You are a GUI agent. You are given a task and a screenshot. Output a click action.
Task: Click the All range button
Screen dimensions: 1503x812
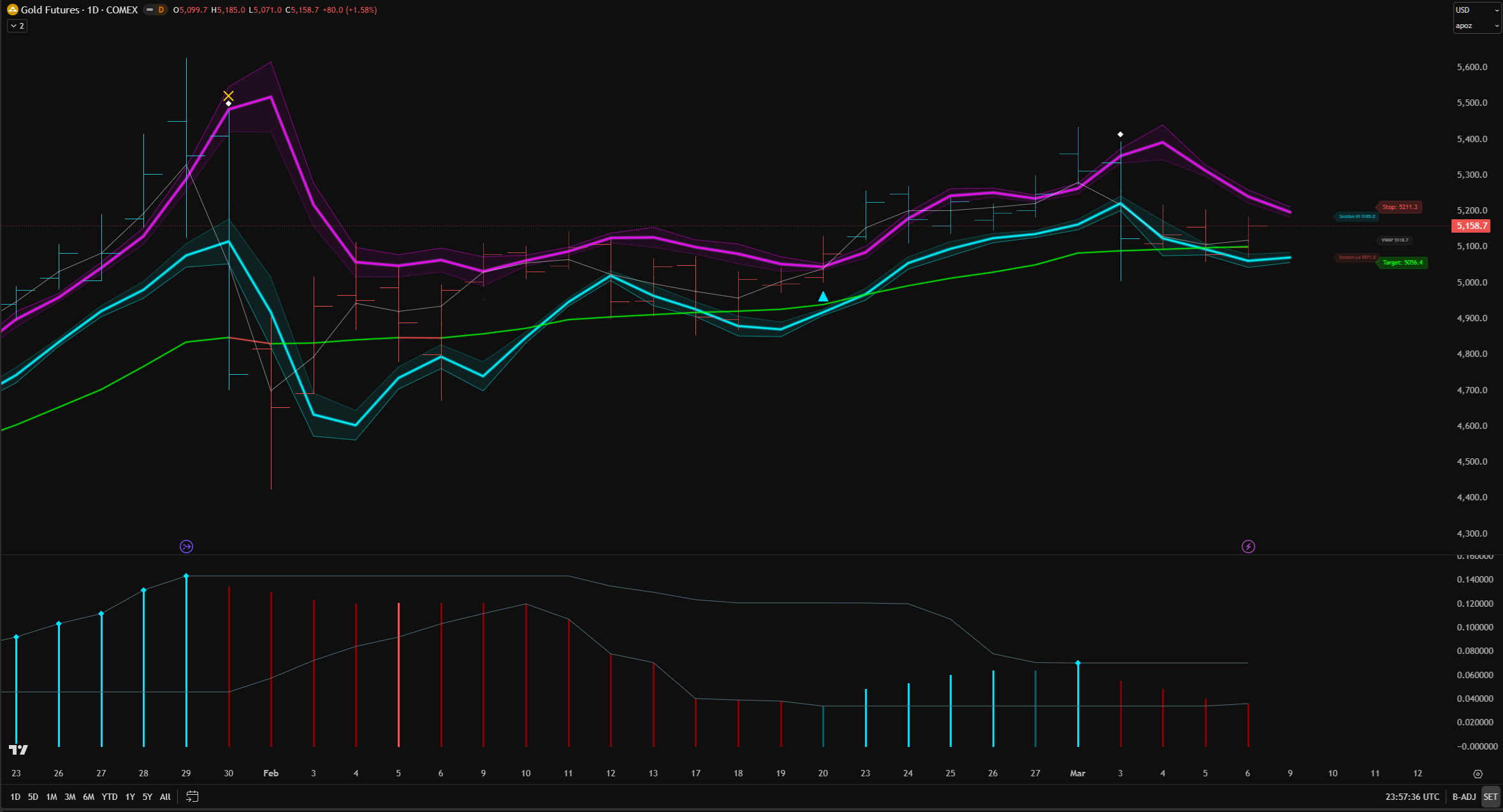coord(164,796)
